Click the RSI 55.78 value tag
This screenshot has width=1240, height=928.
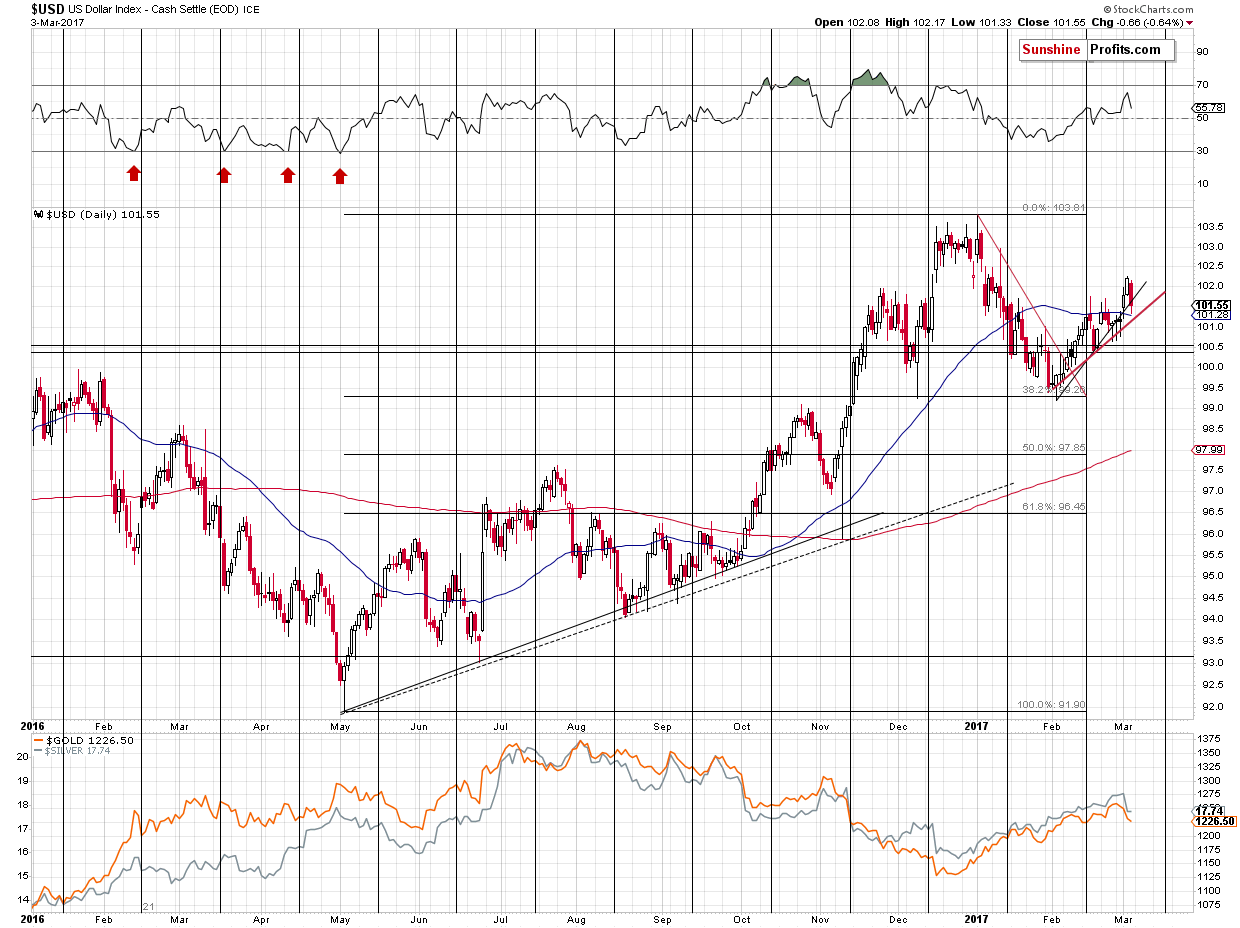click(1208, 107)
